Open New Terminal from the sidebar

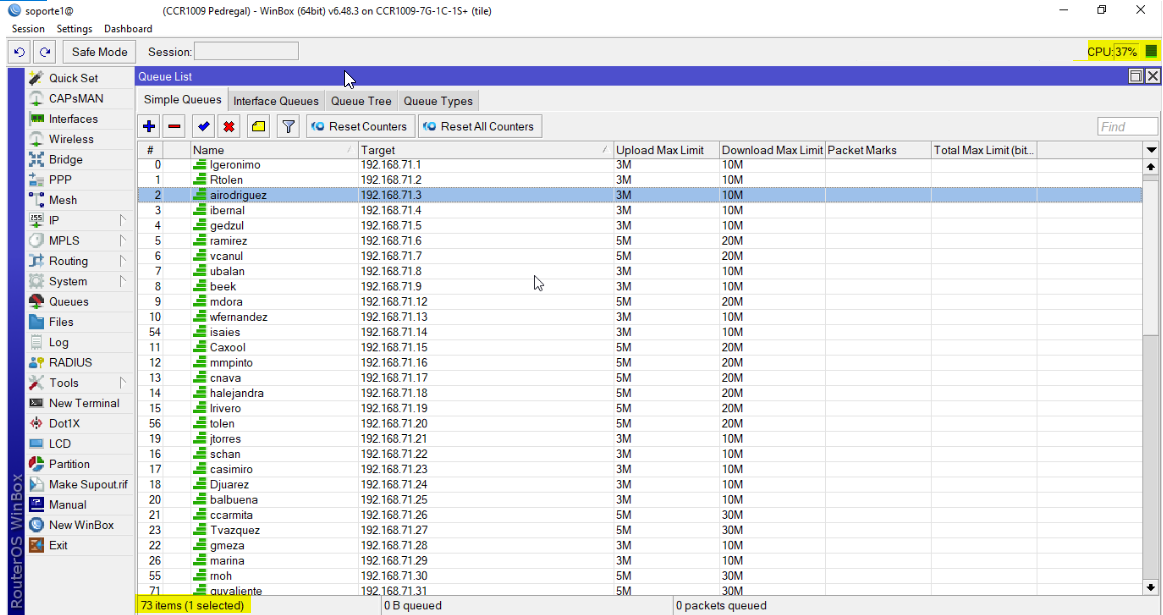[x=83, y=403]
